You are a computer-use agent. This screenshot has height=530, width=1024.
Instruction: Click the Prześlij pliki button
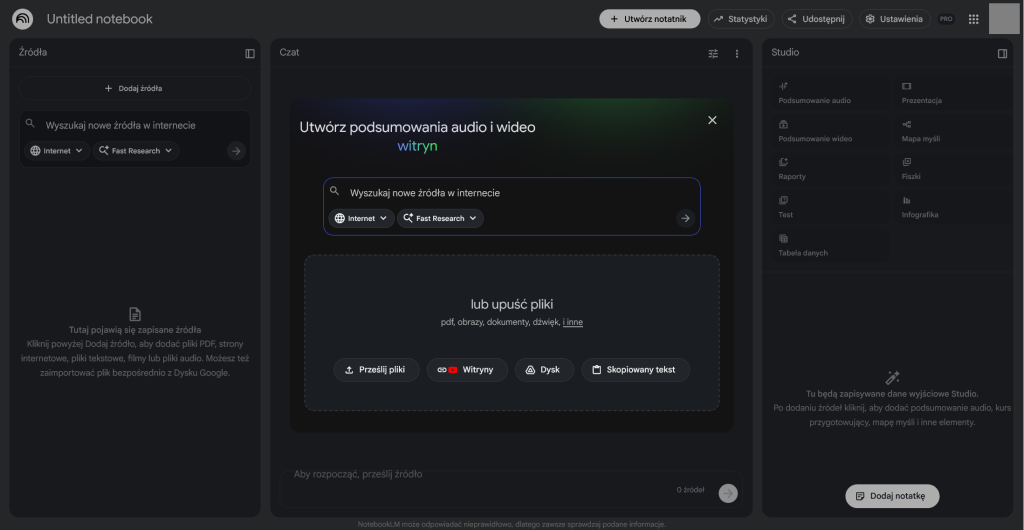point(376,370)
